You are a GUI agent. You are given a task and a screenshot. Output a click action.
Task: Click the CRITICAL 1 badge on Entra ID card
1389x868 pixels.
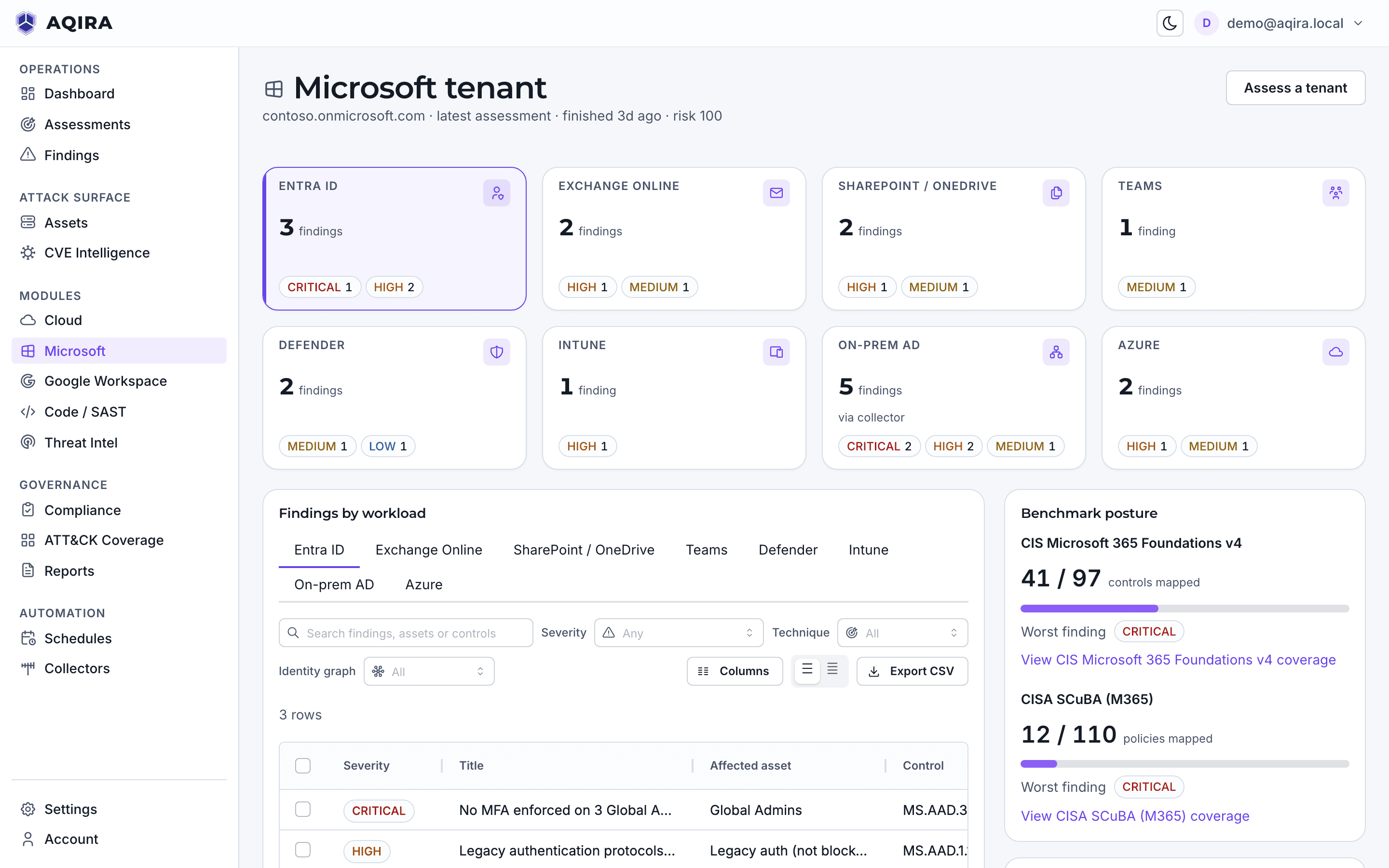[320, 287]
